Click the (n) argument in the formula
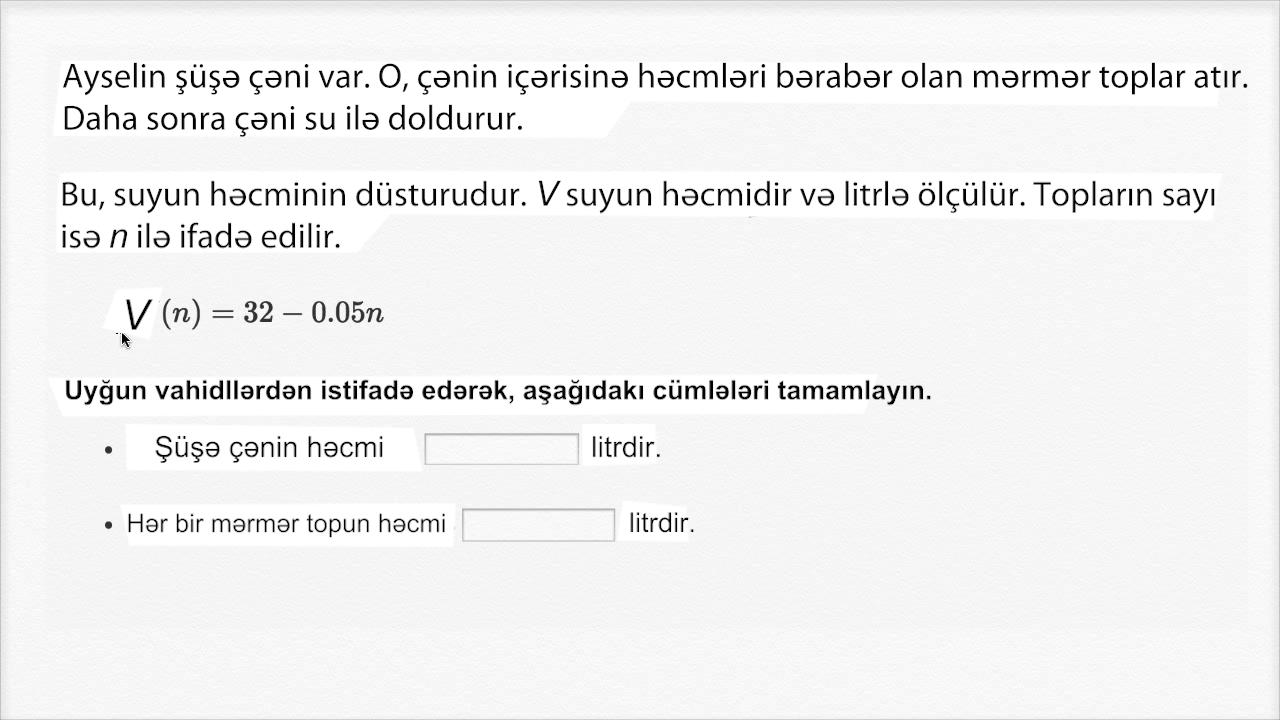The height and width of the screenshot is (720, 1280). point(181,313)
